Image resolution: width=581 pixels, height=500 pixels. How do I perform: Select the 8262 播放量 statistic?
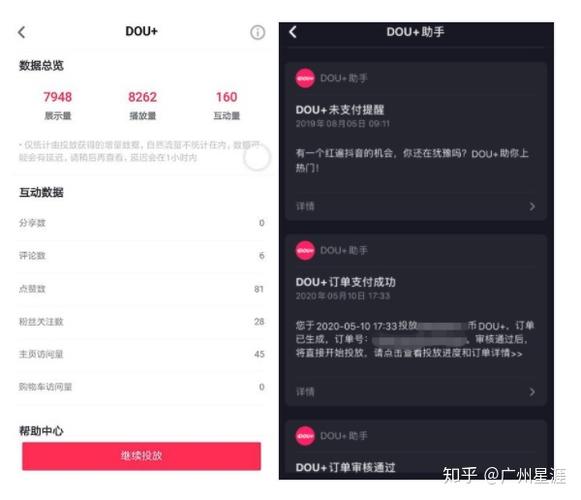point(142,105)
